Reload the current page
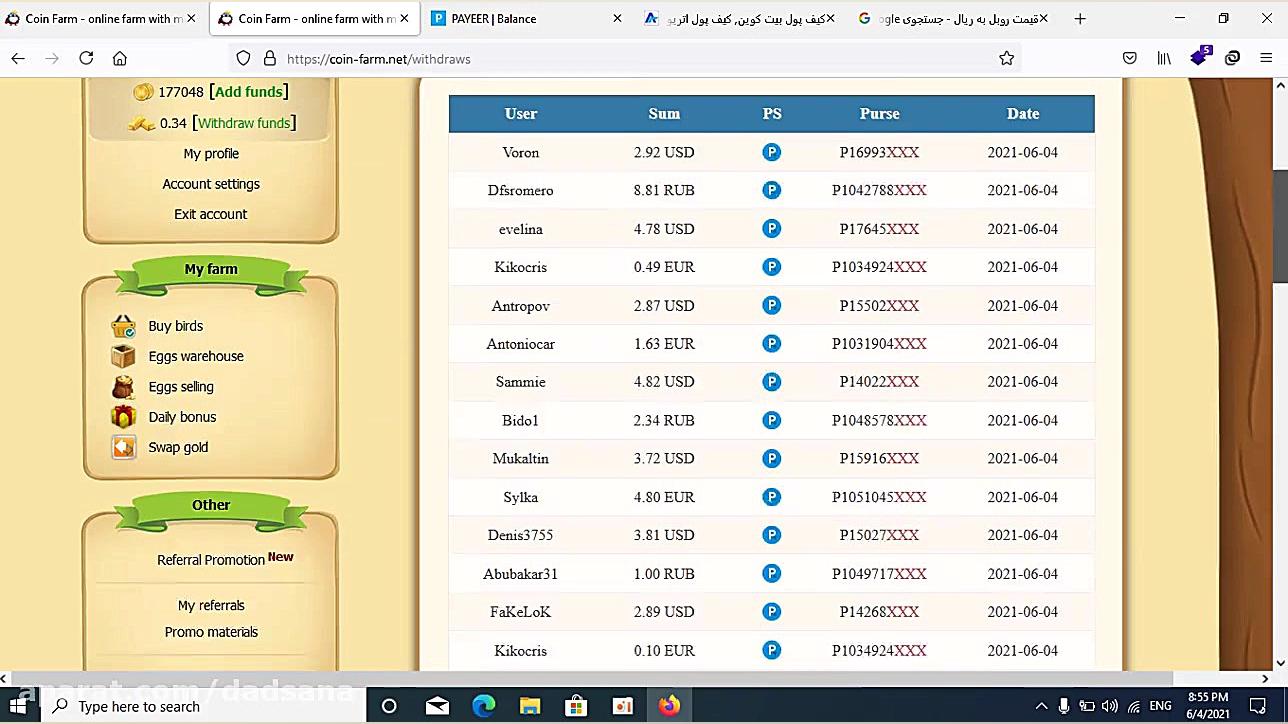The width and height of the screenshot is (1288, 724). (x=86, y=59)
